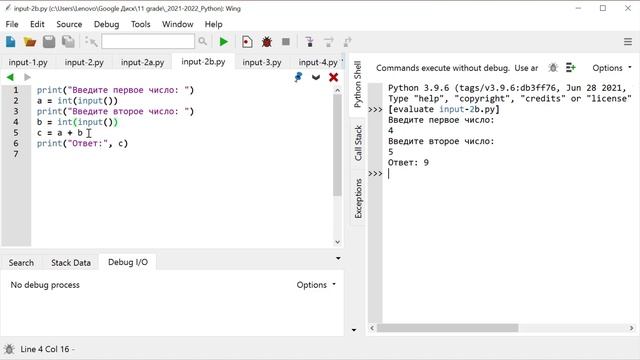Click the code line 'c = a + b'
The height and width of the screenshot is (360, 640).
coord(60,133)
